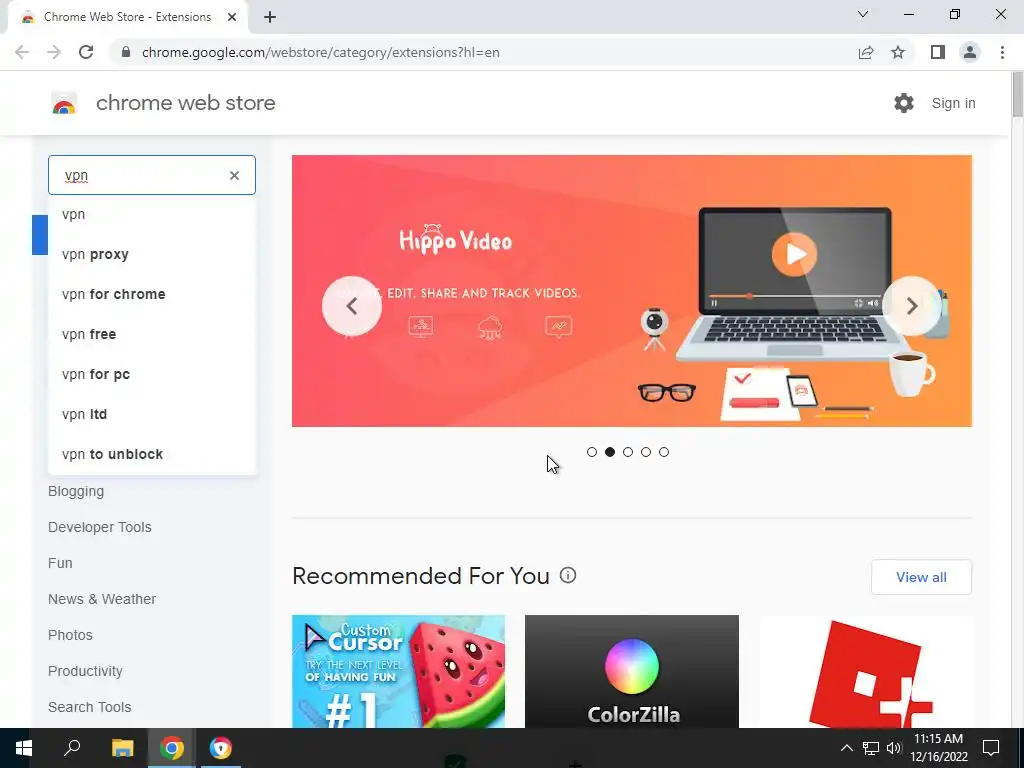This screenshot has height=768, width=1024.
Task: View site information padlock
Action: (126, 52)
